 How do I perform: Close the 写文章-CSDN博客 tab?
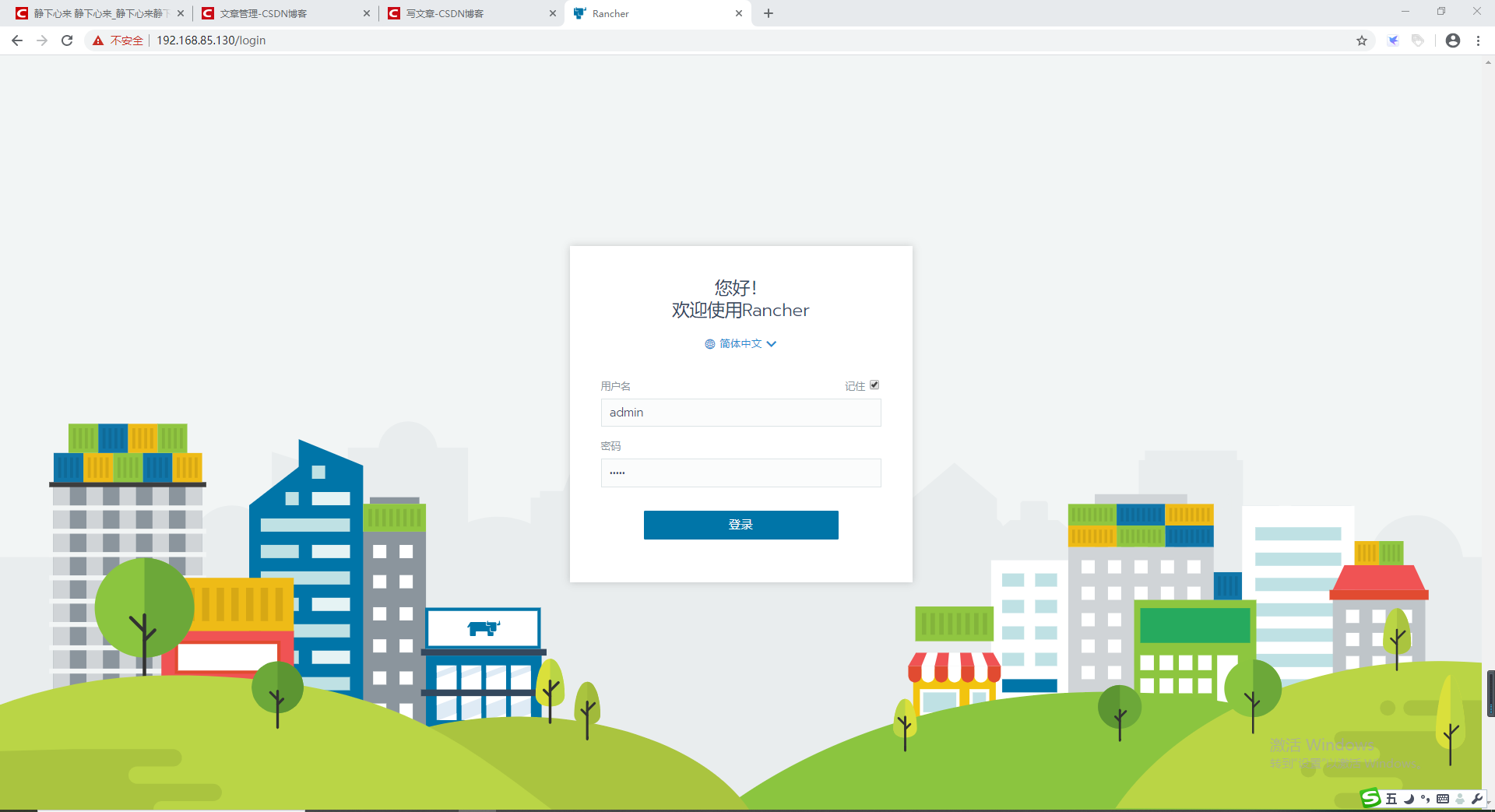tap(553, 13)
